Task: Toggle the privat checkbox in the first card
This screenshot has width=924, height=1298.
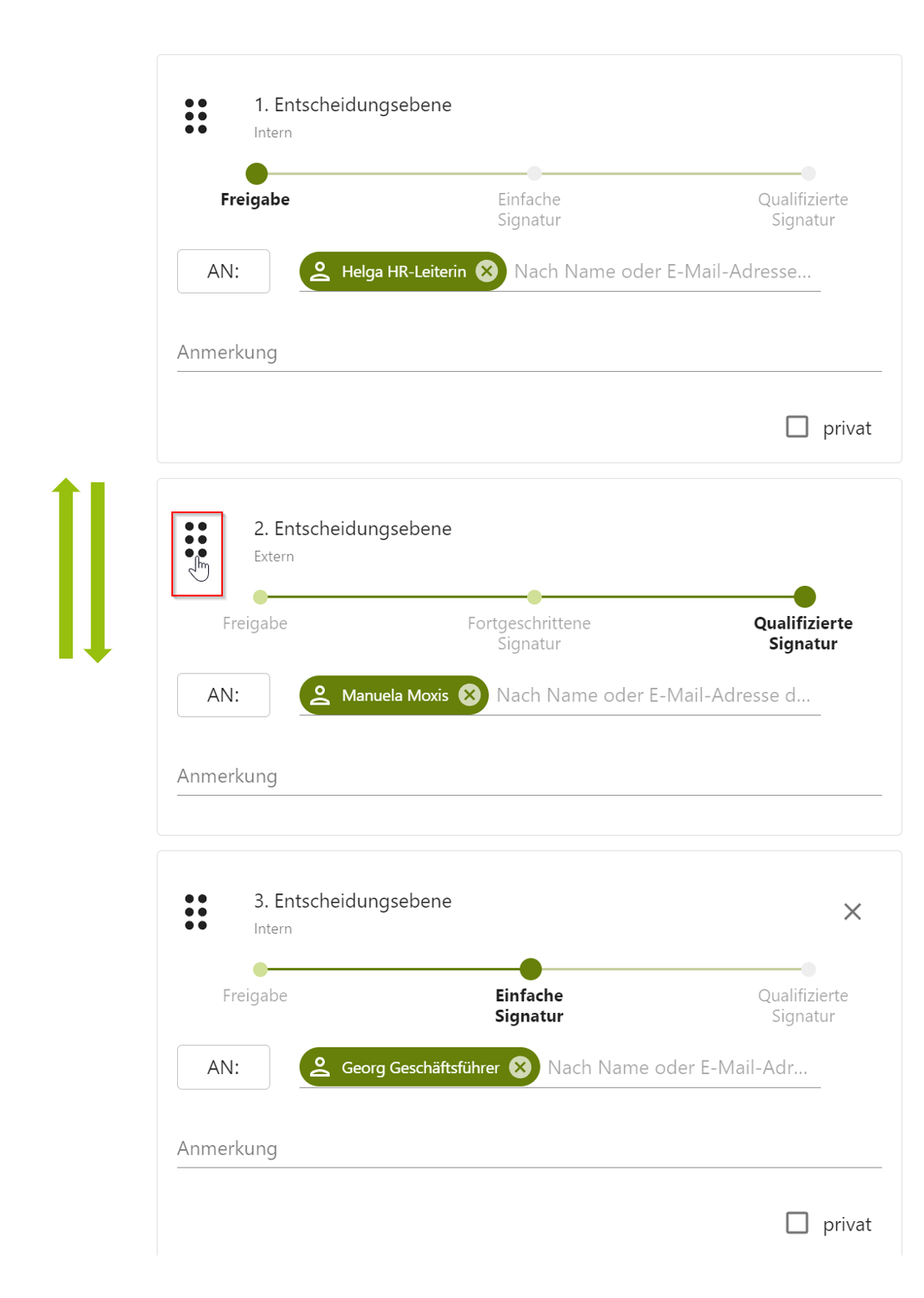Action: (797, 426)
